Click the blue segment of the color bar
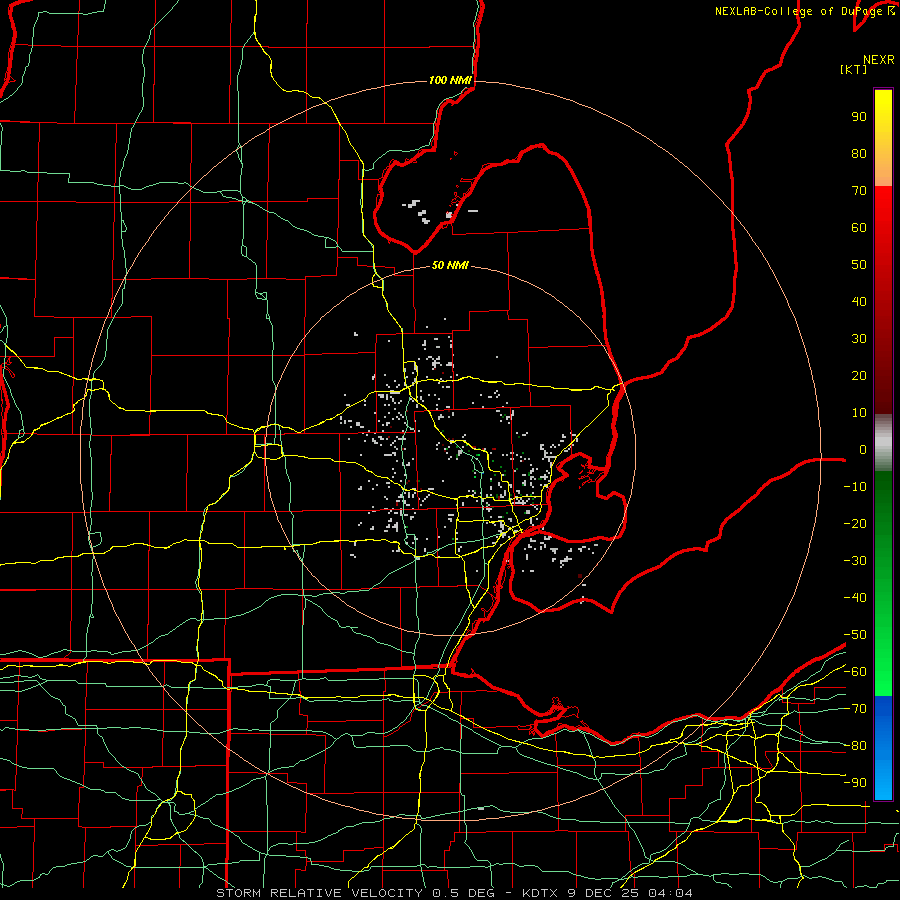Viewport: 900px width, 900px height. click(x=883, y=747)
